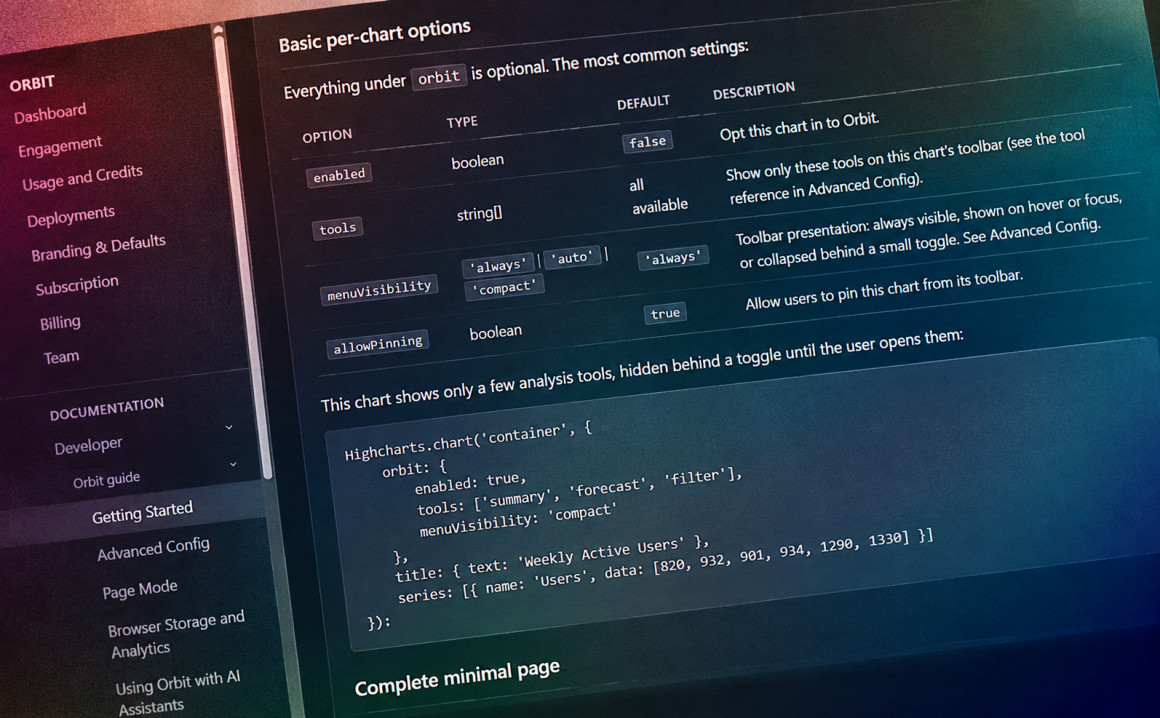The image size is (1160, 718).
Task: Click the DEFAULT column header
Action: pos(643,102)
